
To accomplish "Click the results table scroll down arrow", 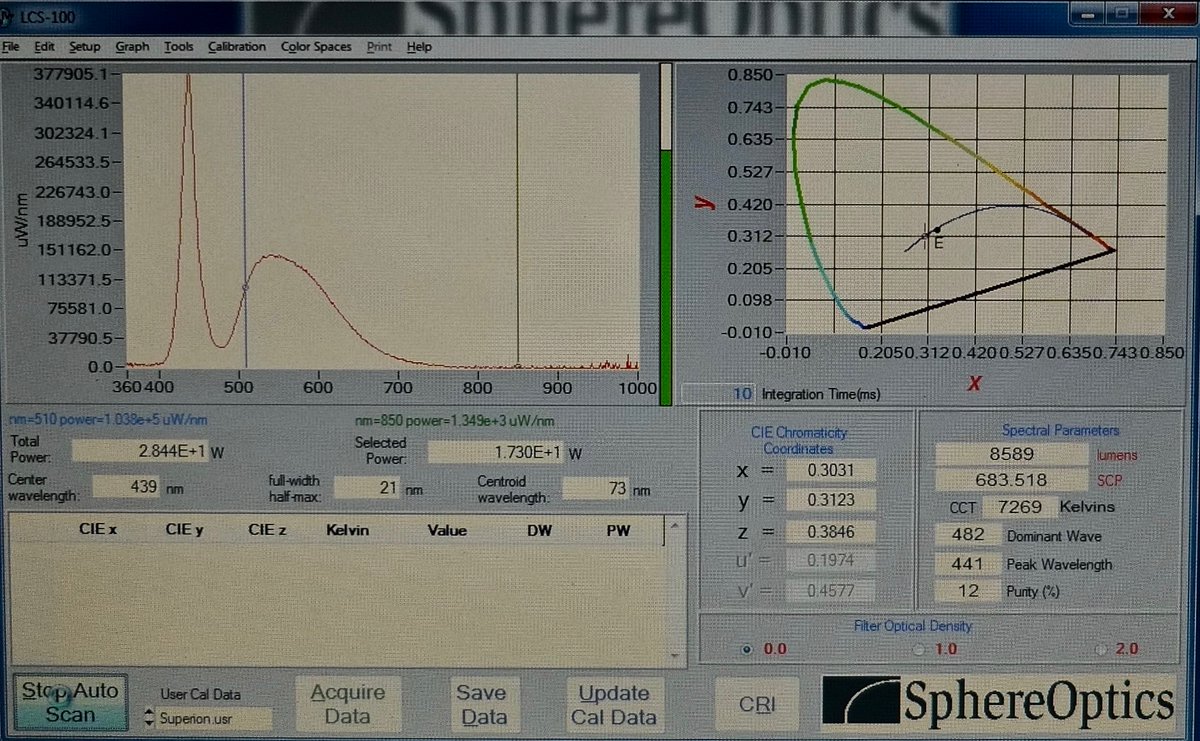I will [675, 654].
